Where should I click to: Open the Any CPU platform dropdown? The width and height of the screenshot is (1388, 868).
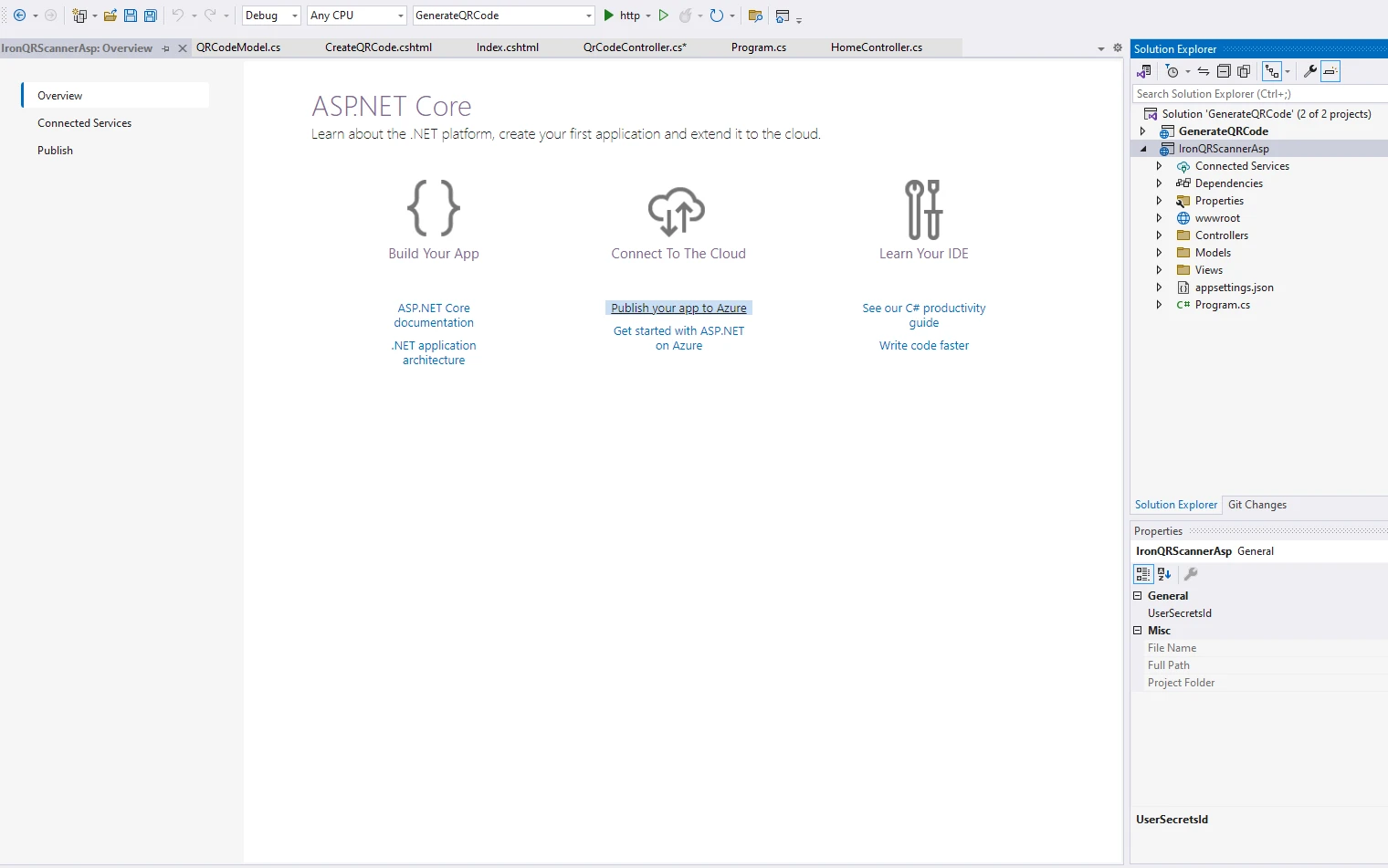coord(357,16)
